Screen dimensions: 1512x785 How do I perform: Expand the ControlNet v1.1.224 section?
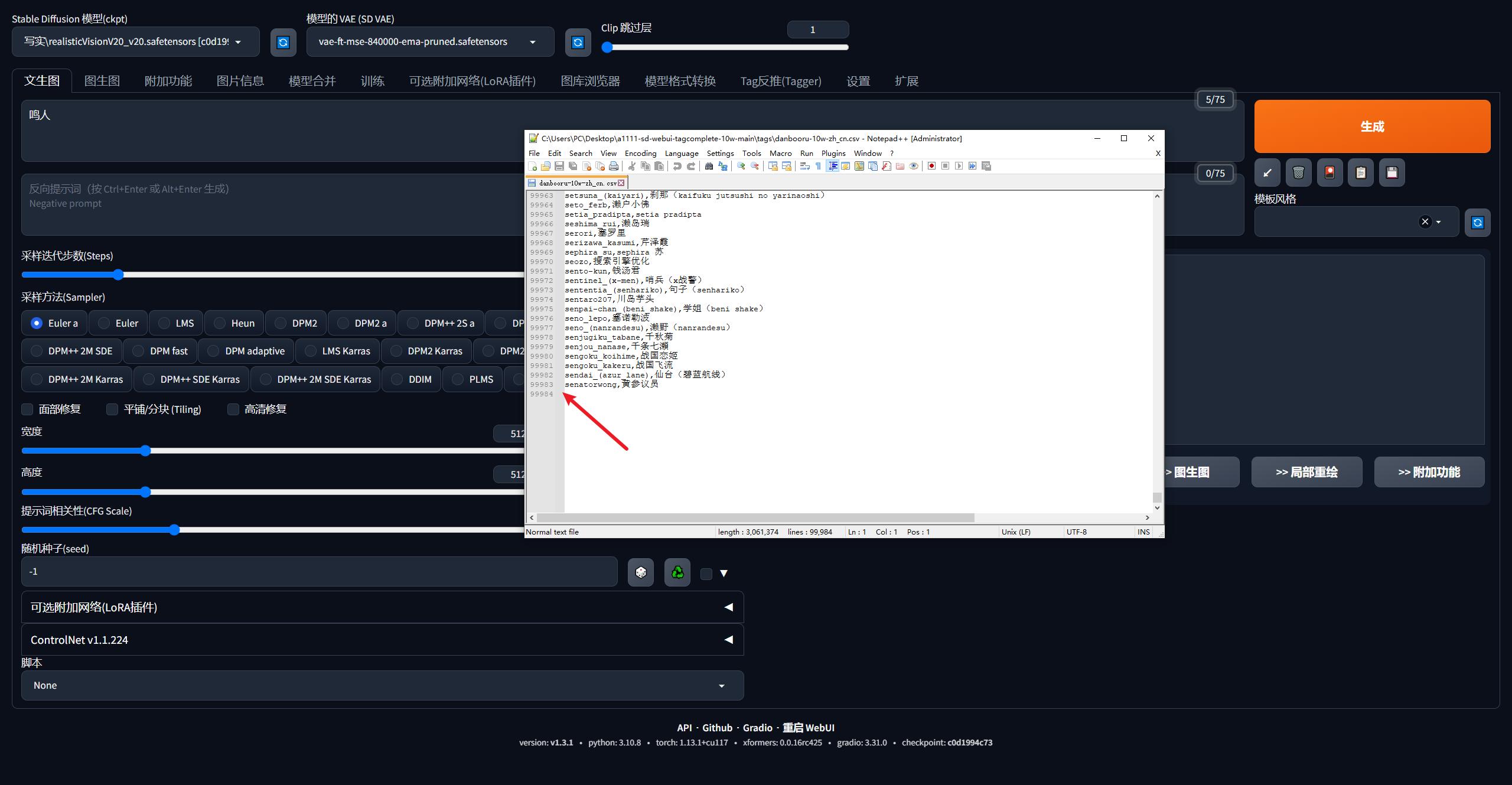[382, 640]
